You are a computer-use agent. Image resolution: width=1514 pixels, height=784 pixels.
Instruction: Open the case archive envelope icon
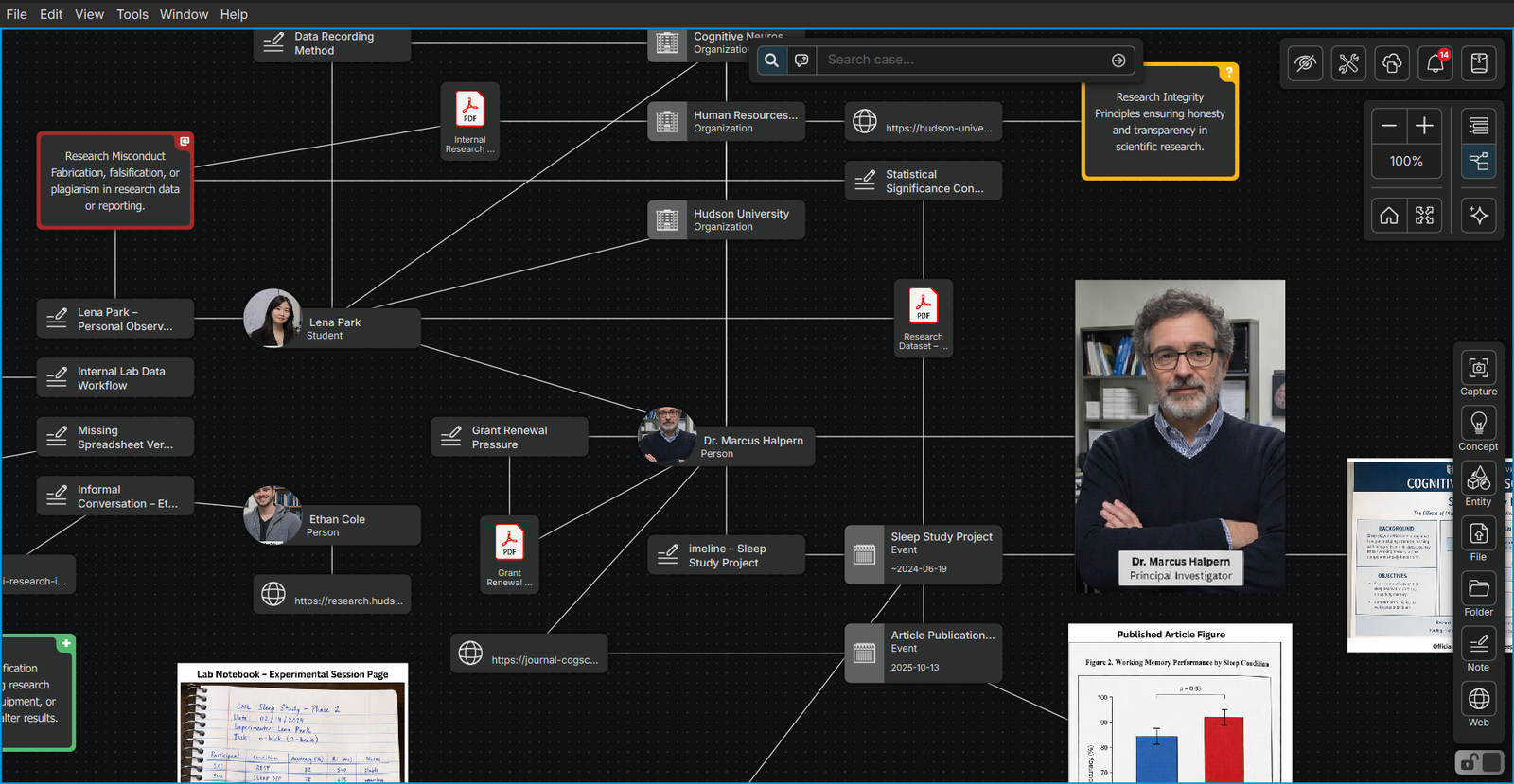1479,63
